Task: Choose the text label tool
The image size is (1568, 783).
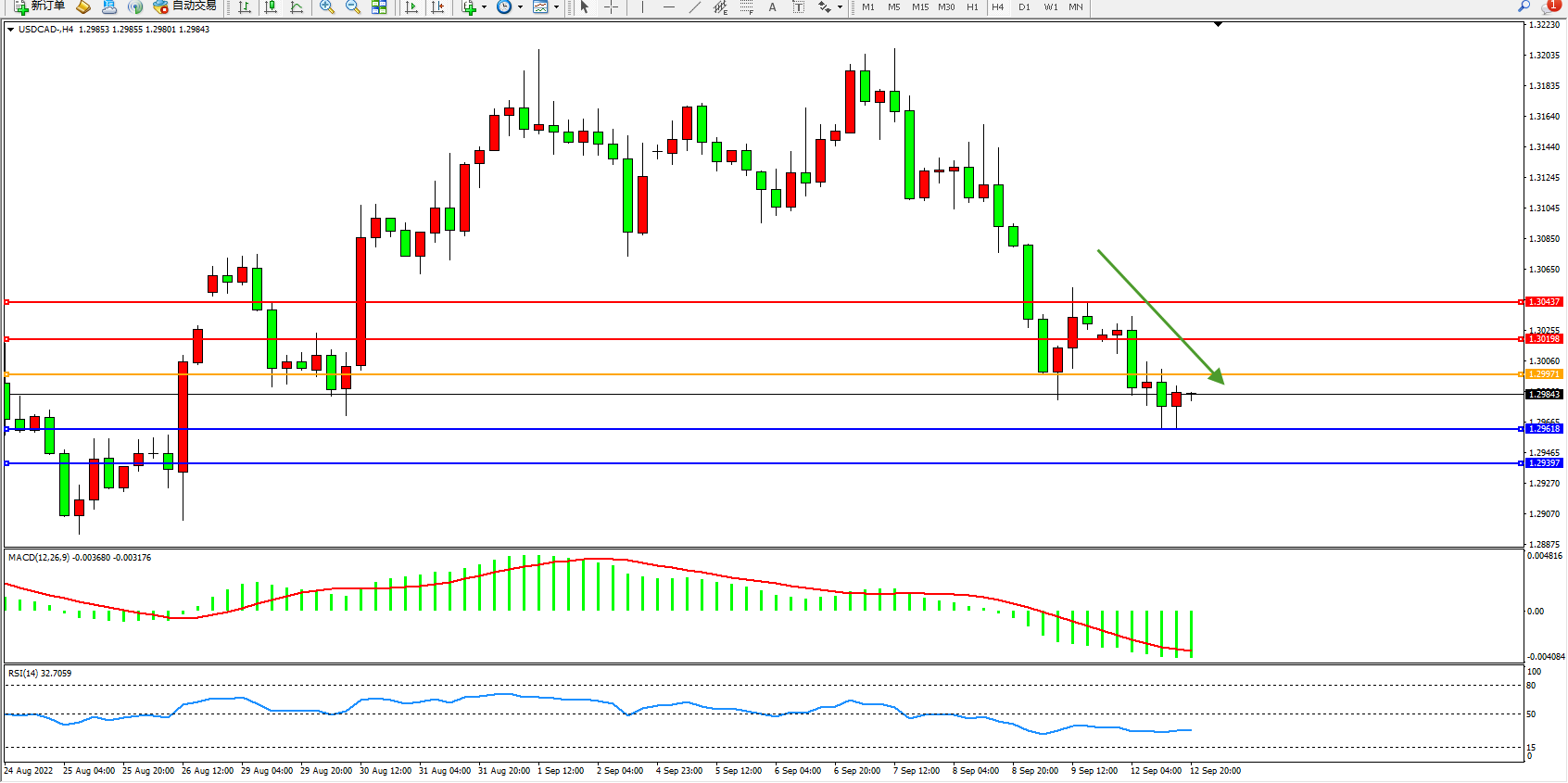Action: [798, 6]
